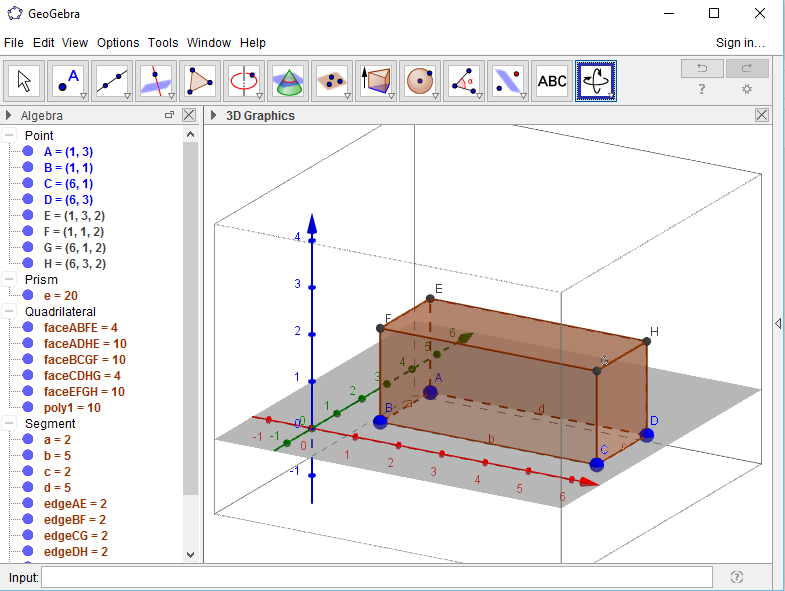Click the Sign in link

coord(740,43)
